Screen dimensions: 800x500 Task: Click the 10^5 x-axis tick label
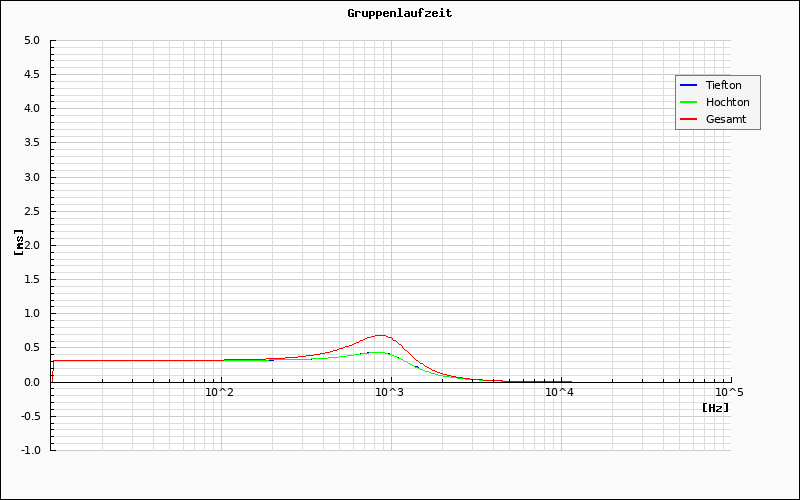click(729, 393)
